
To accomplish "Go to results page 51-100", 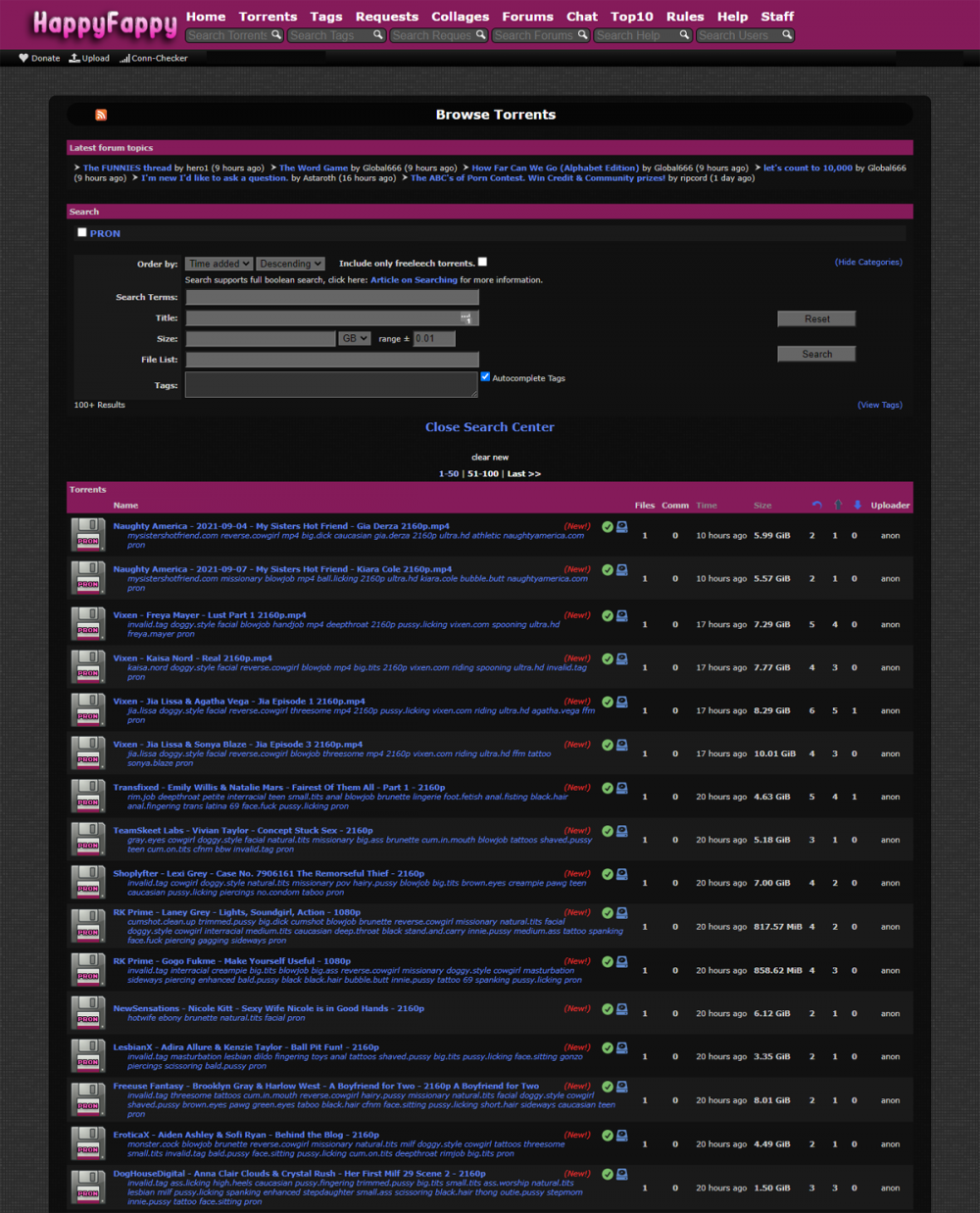I will 482,474.
